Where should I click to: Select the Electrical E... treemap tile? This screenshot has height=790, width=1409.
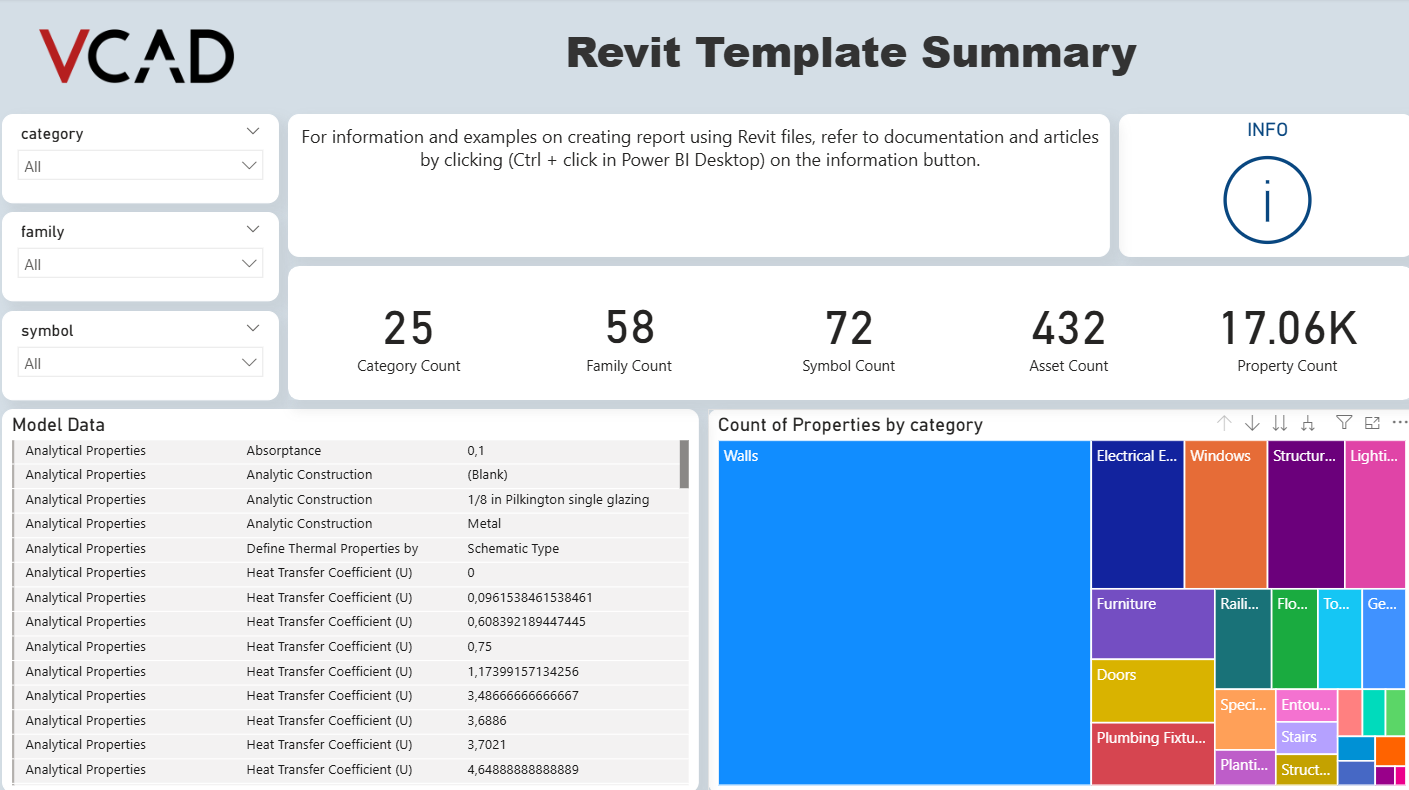pyautogui.click(x=1137, y=514)
